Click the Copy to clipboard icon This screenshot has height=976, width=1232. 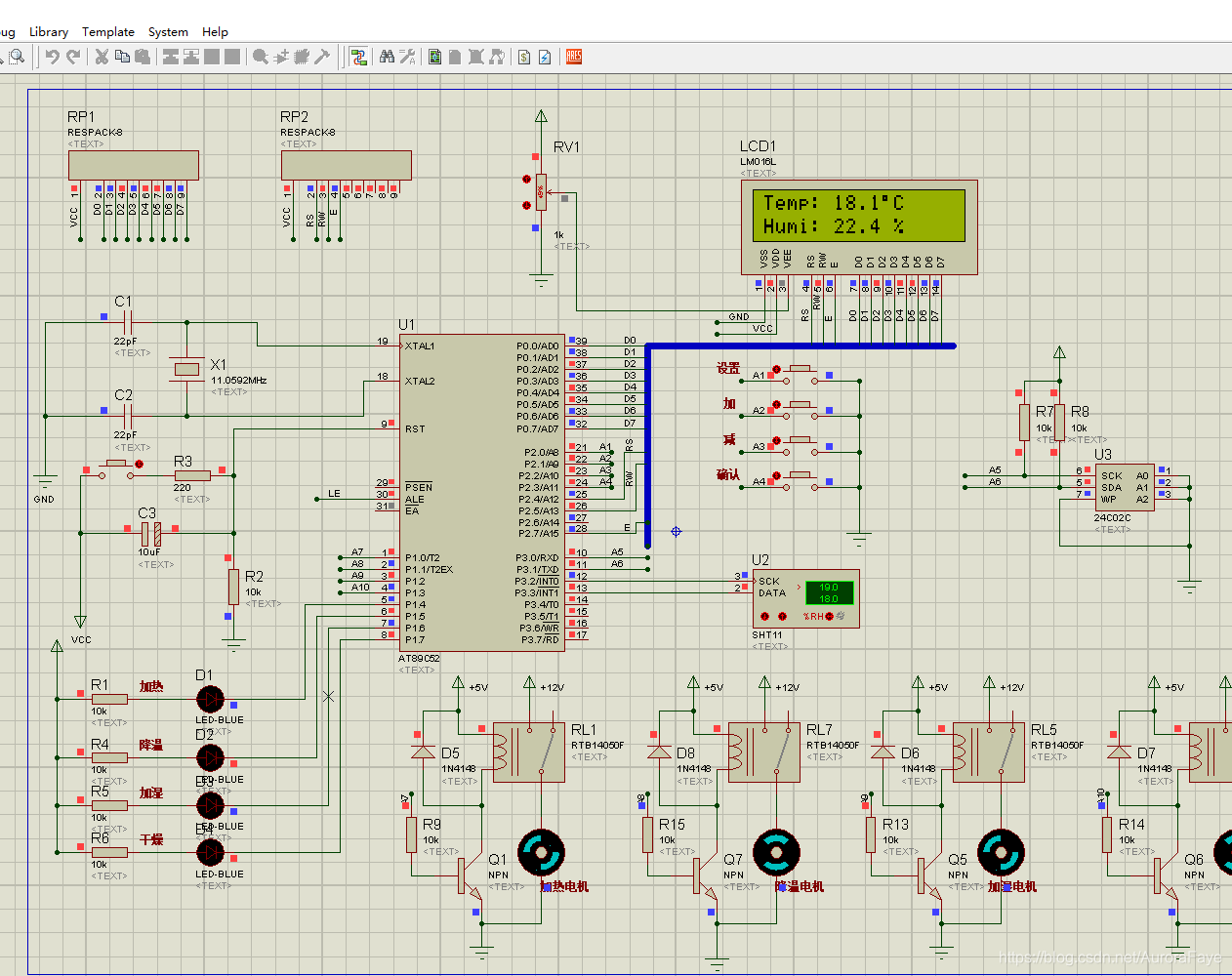[122, 57]
